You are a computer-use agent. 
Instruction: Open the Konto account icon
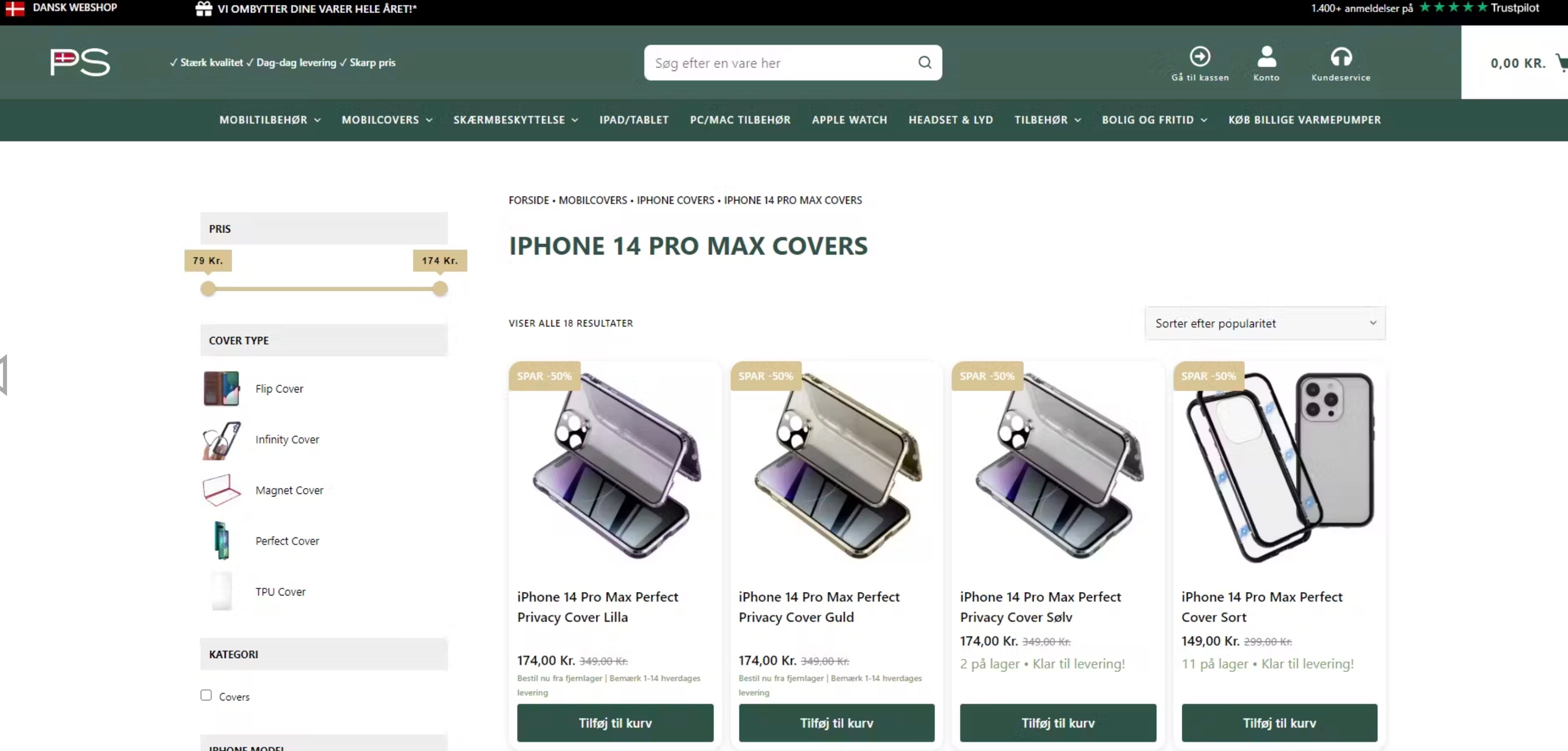(1266, 56)
